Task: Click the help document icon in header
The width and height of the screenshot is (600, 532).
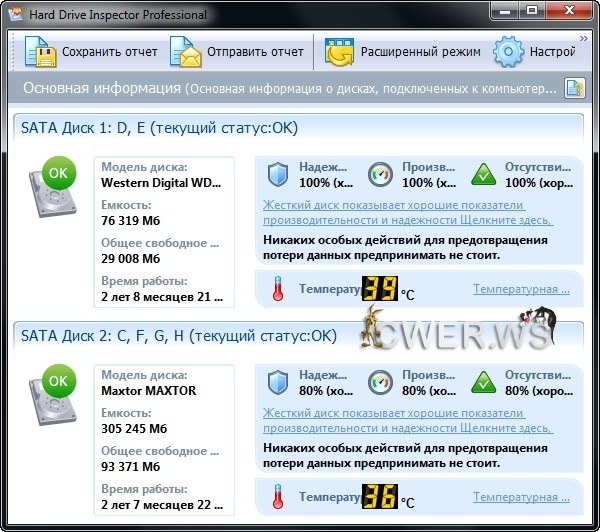Action: click(x=574, y=88)
